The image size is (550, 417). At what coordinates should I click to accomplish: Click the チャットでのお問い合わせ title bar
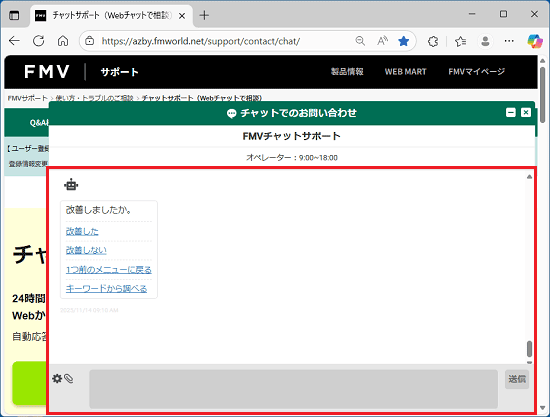(x=292, y=113)
